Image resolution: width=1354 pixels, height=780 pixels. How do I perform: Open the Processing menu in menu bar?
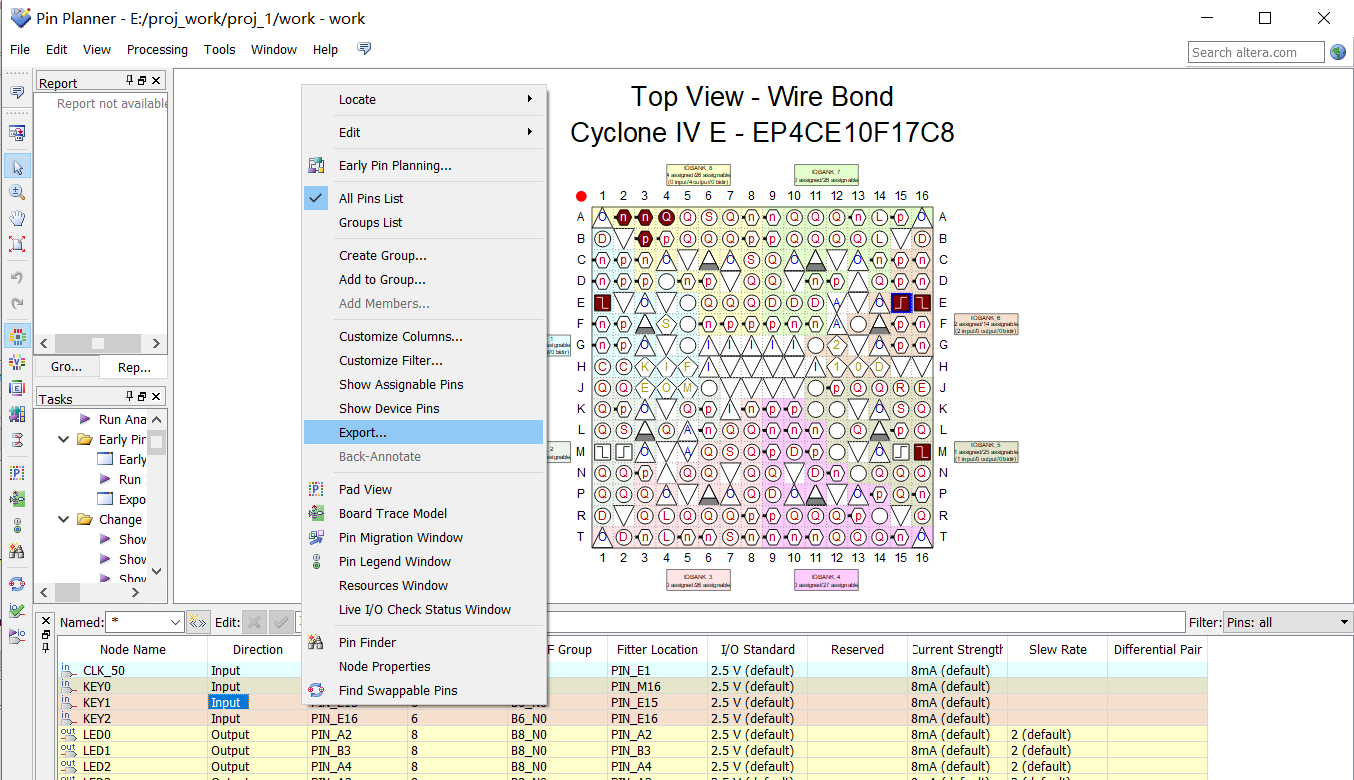point(157,49)
